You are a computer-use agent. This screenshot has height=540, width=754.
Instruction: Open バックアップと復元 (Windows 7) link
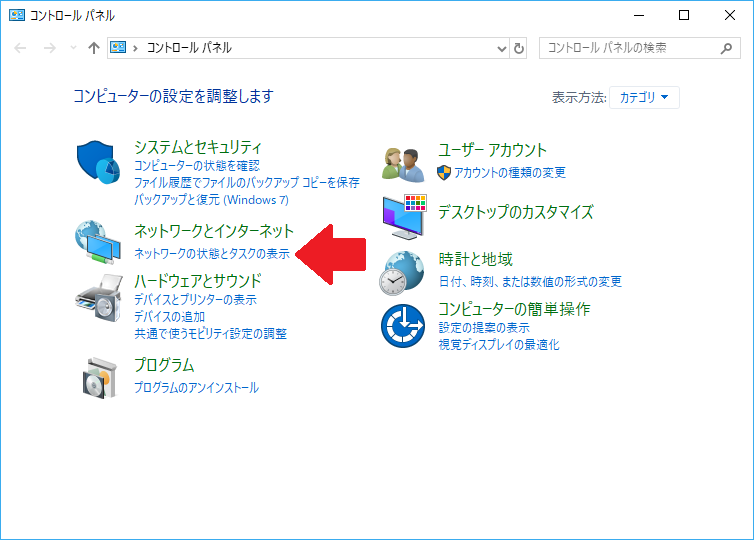211,200
